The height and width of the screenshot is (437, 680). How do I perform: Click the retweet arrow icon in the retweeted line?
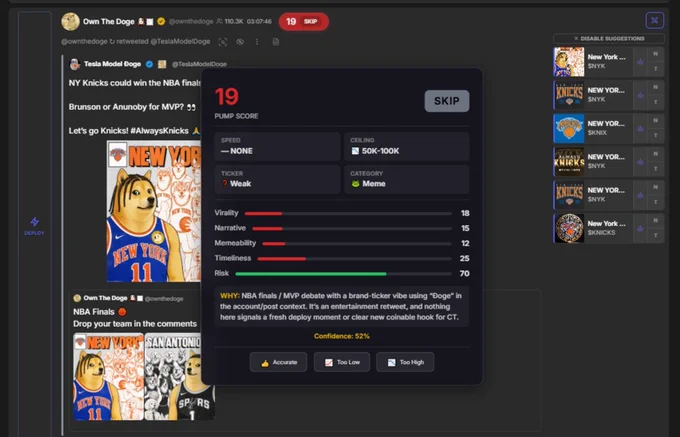pyautogui.click(x=112, y=42)
